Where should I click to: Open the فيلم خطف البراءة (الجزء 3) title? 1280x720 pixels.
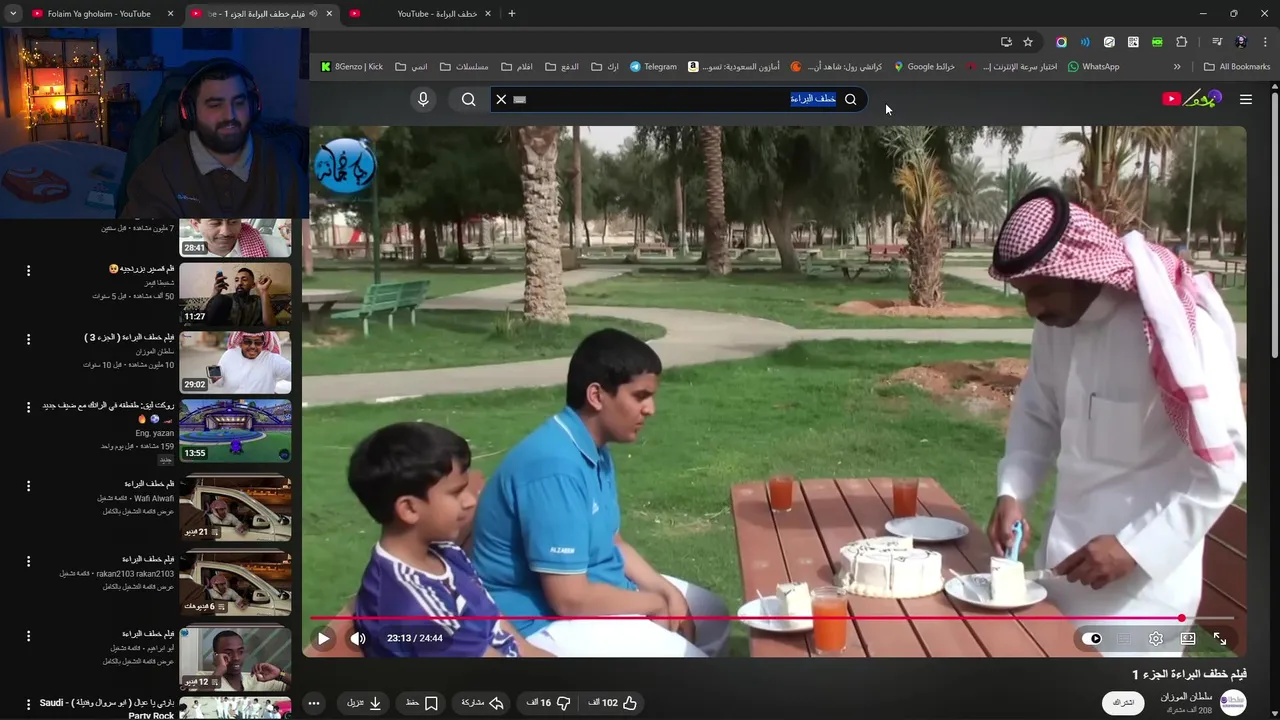click(130, 338)
